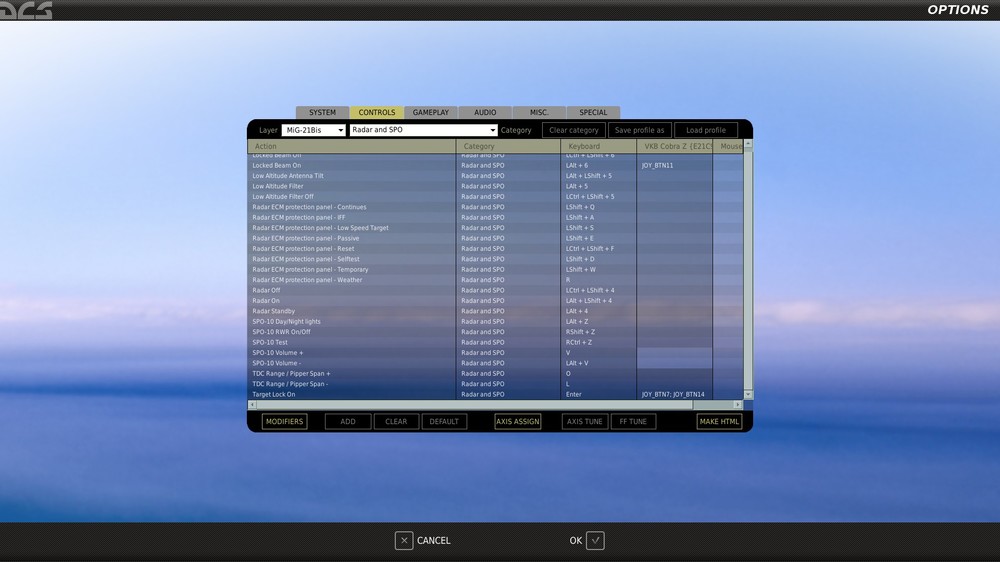This screenshot has width=1000, height=562.
Task: Switch to the SYSTEM tab
Action: tap(322, 112)
